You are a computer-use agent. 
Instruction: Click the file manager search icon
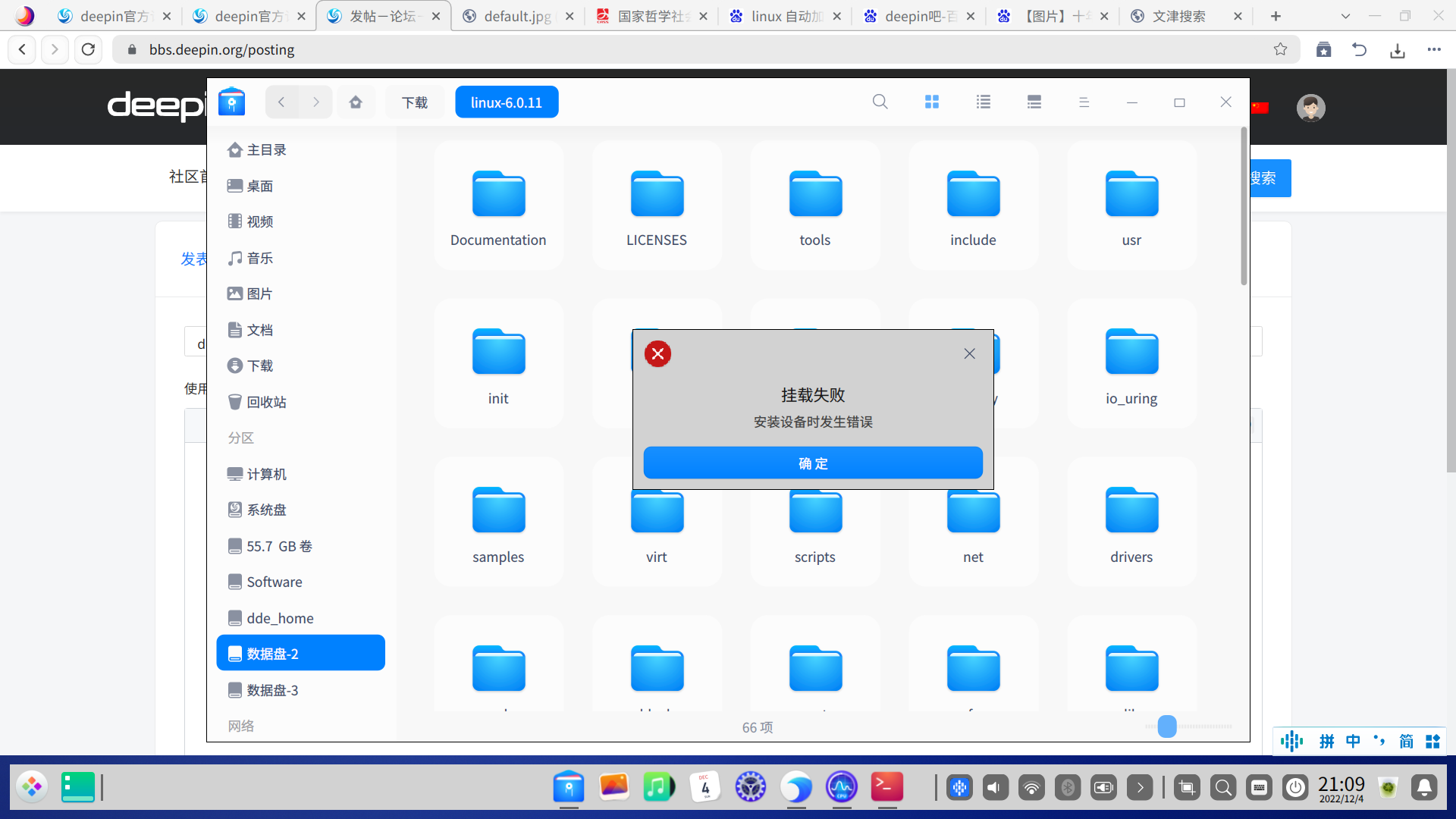coord(880,102)
